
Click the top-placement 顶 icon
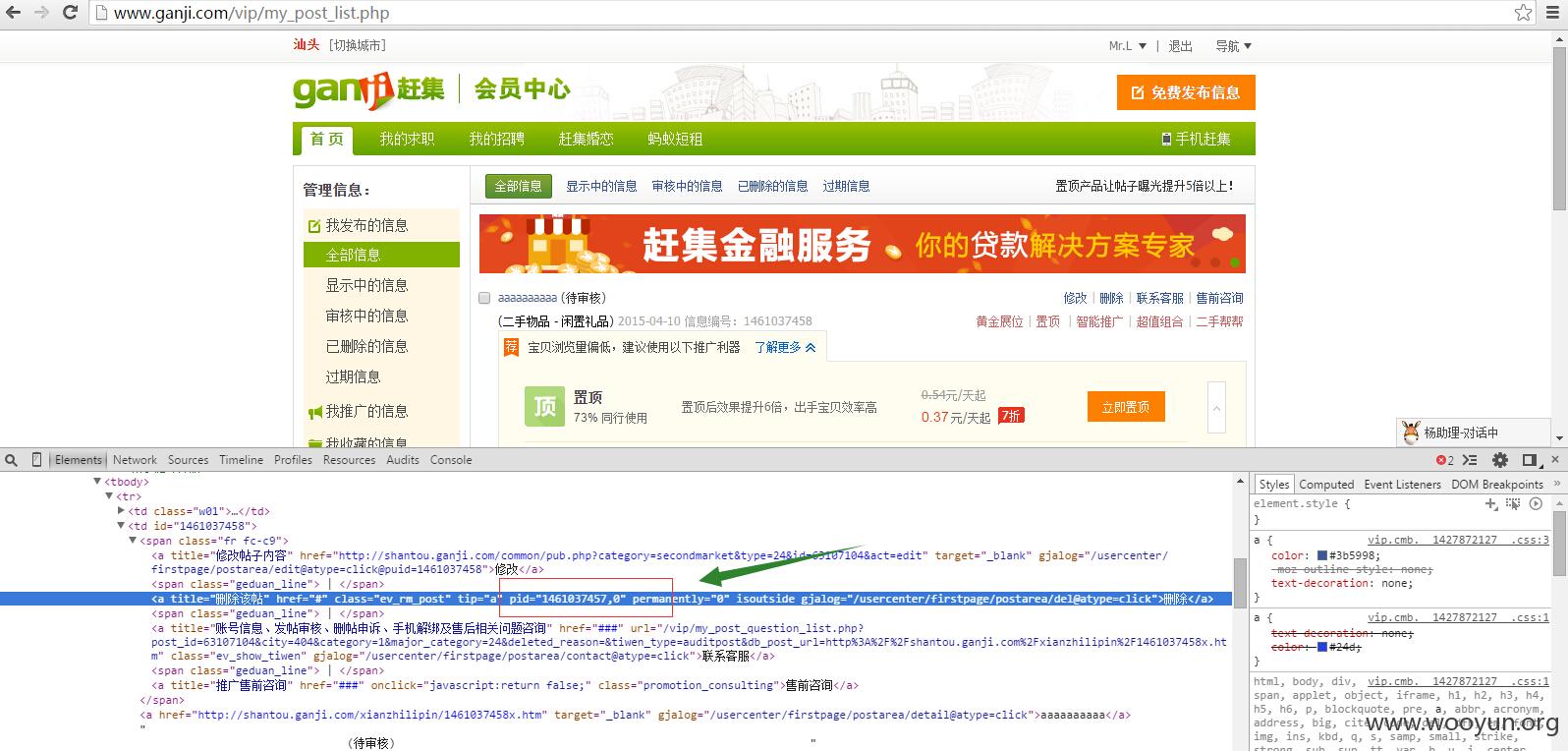click(545, 406)
